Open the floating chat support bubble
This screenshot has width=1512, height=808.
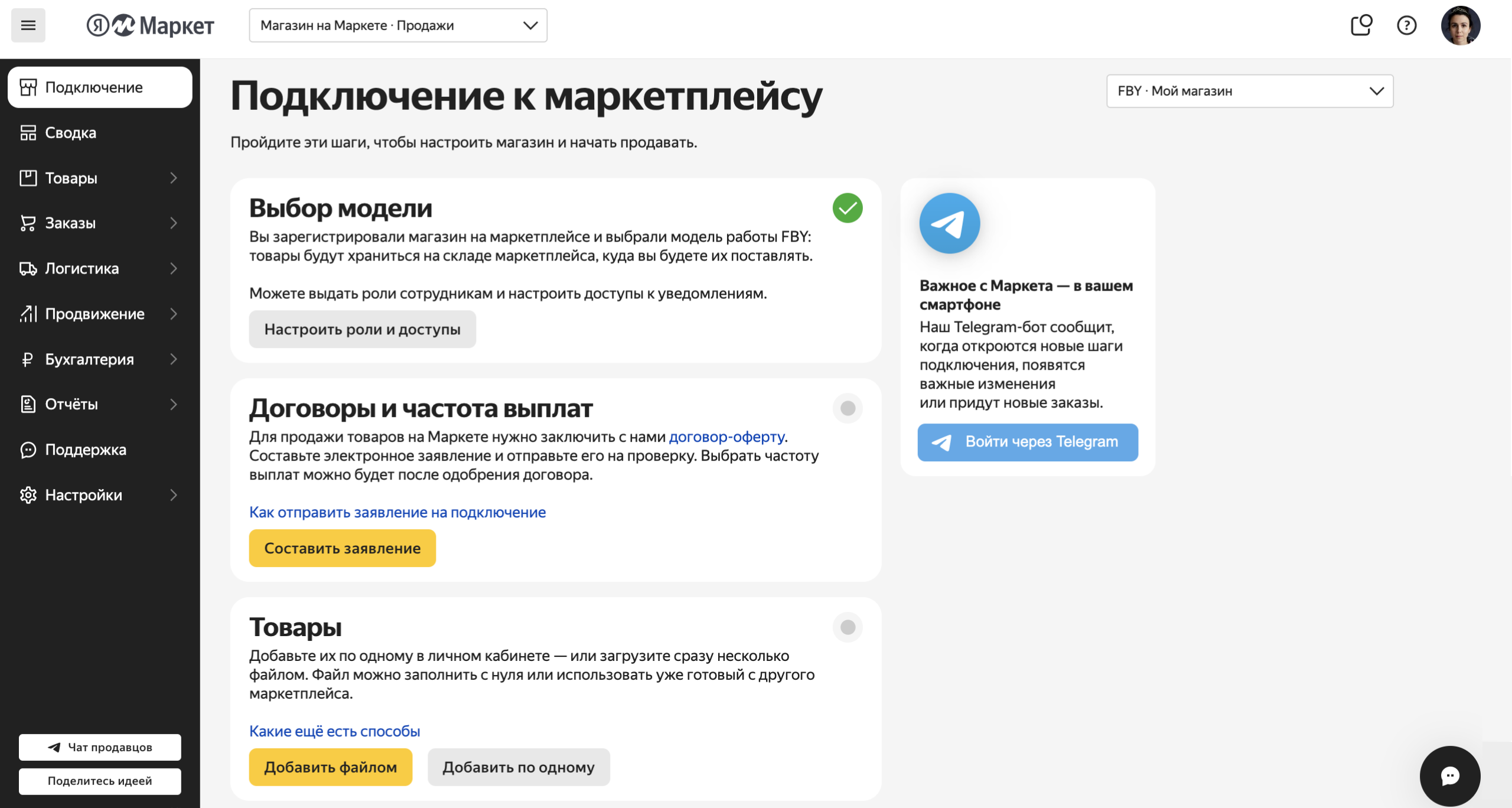[x=1450, y=776]
